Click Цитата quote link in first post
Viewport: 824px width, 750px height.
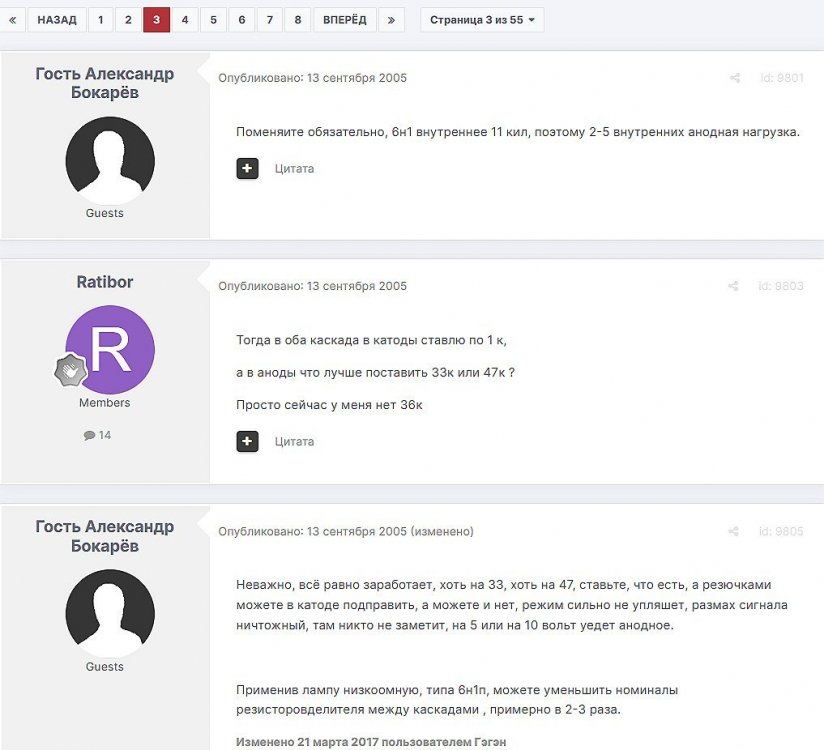pyautogui.click(x=294, y=168)
